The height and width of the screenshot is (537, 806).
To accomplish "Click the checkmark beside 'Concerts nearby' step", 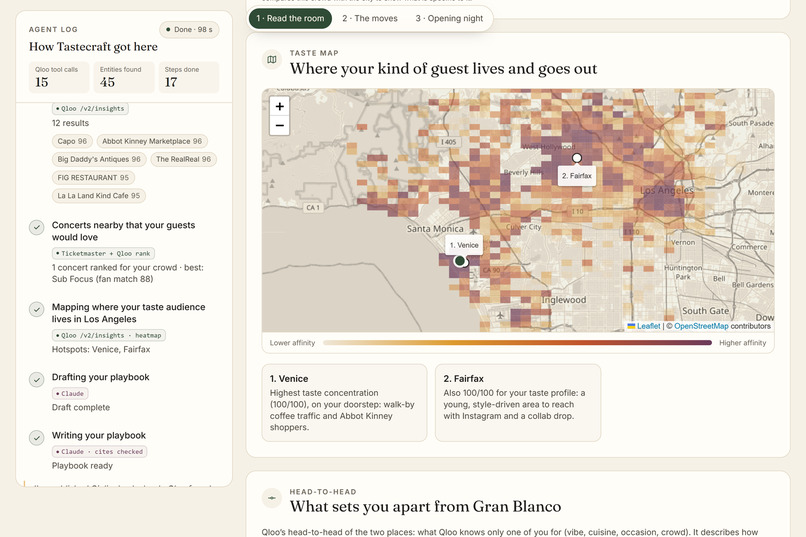I will tap(36, 227).
